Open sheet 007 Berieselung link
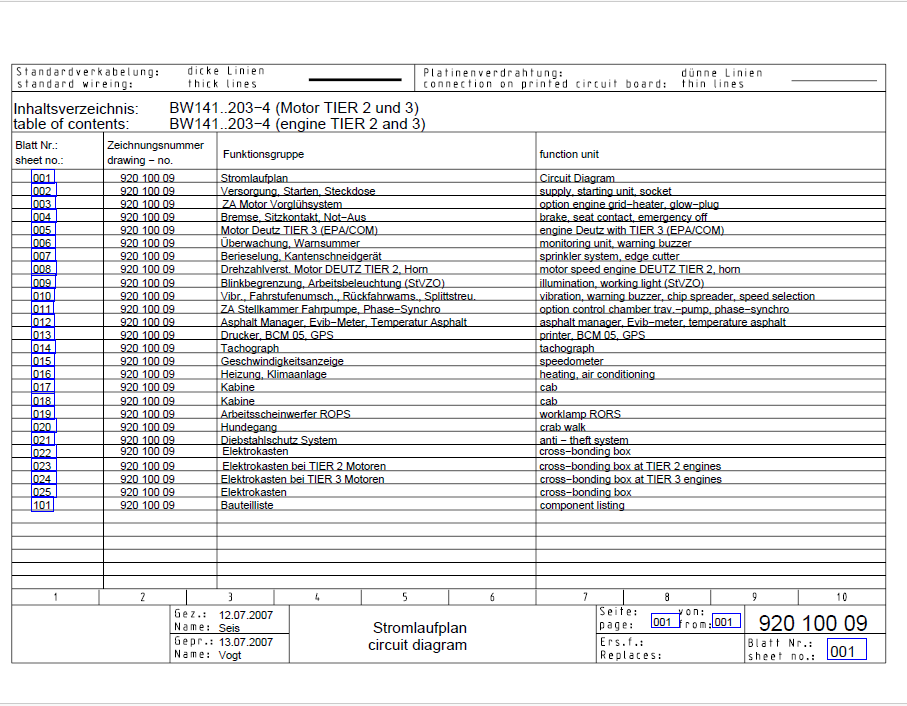This screenshot has width=907, height=706. click(43, 256)
